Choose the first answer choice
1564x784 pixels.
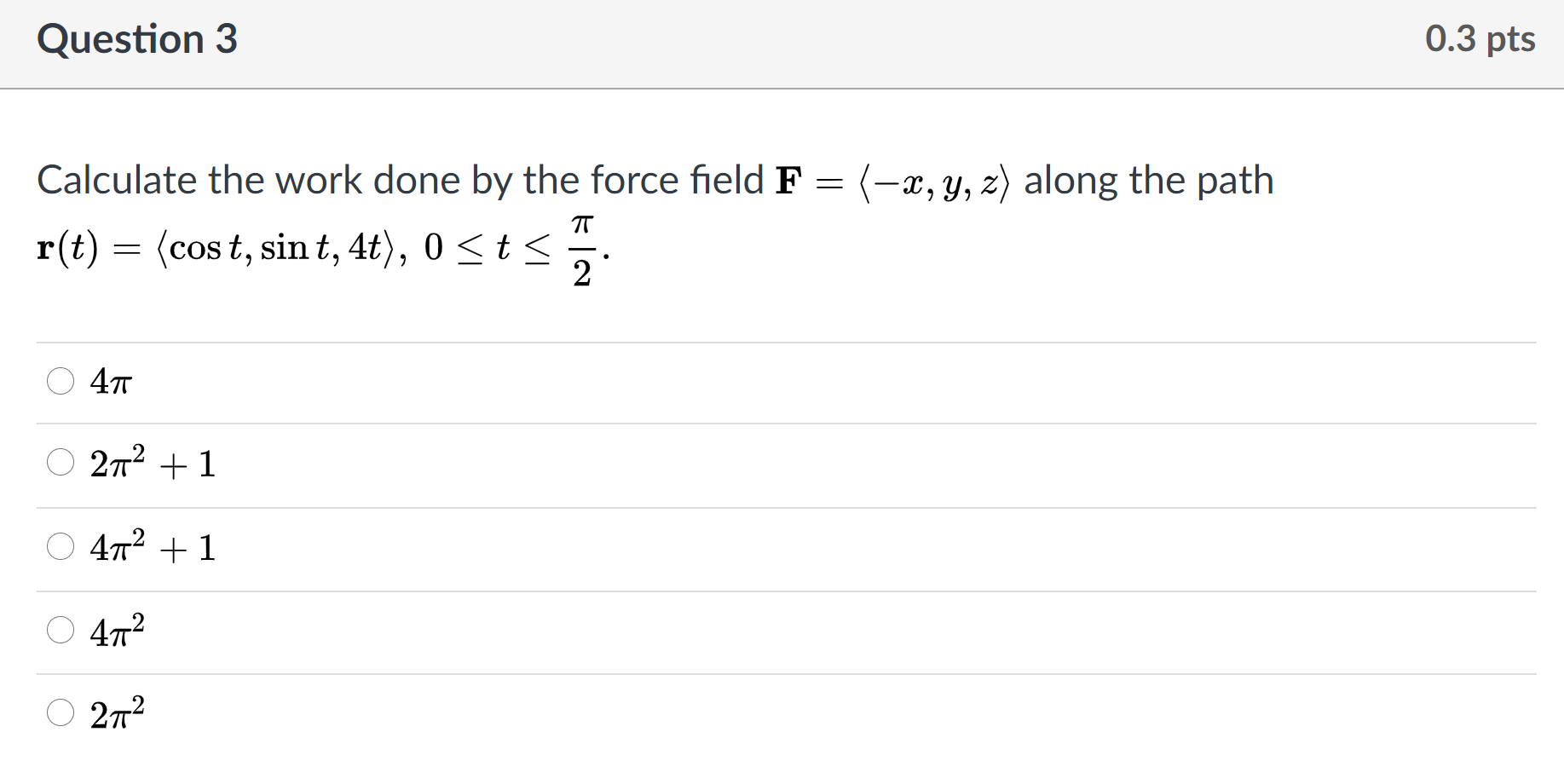61,383
